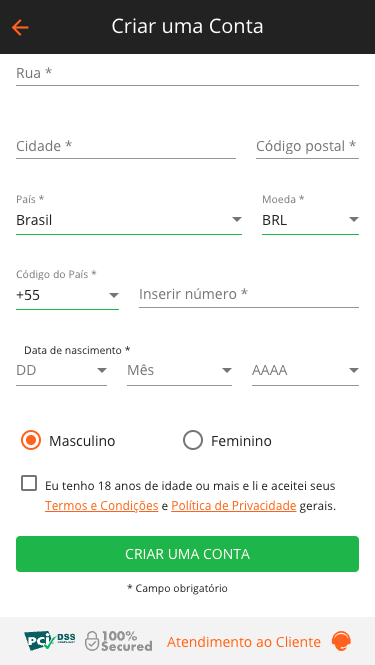Open the Mês birth month dropdown
375x665 pixels.
tap(179, 371)
